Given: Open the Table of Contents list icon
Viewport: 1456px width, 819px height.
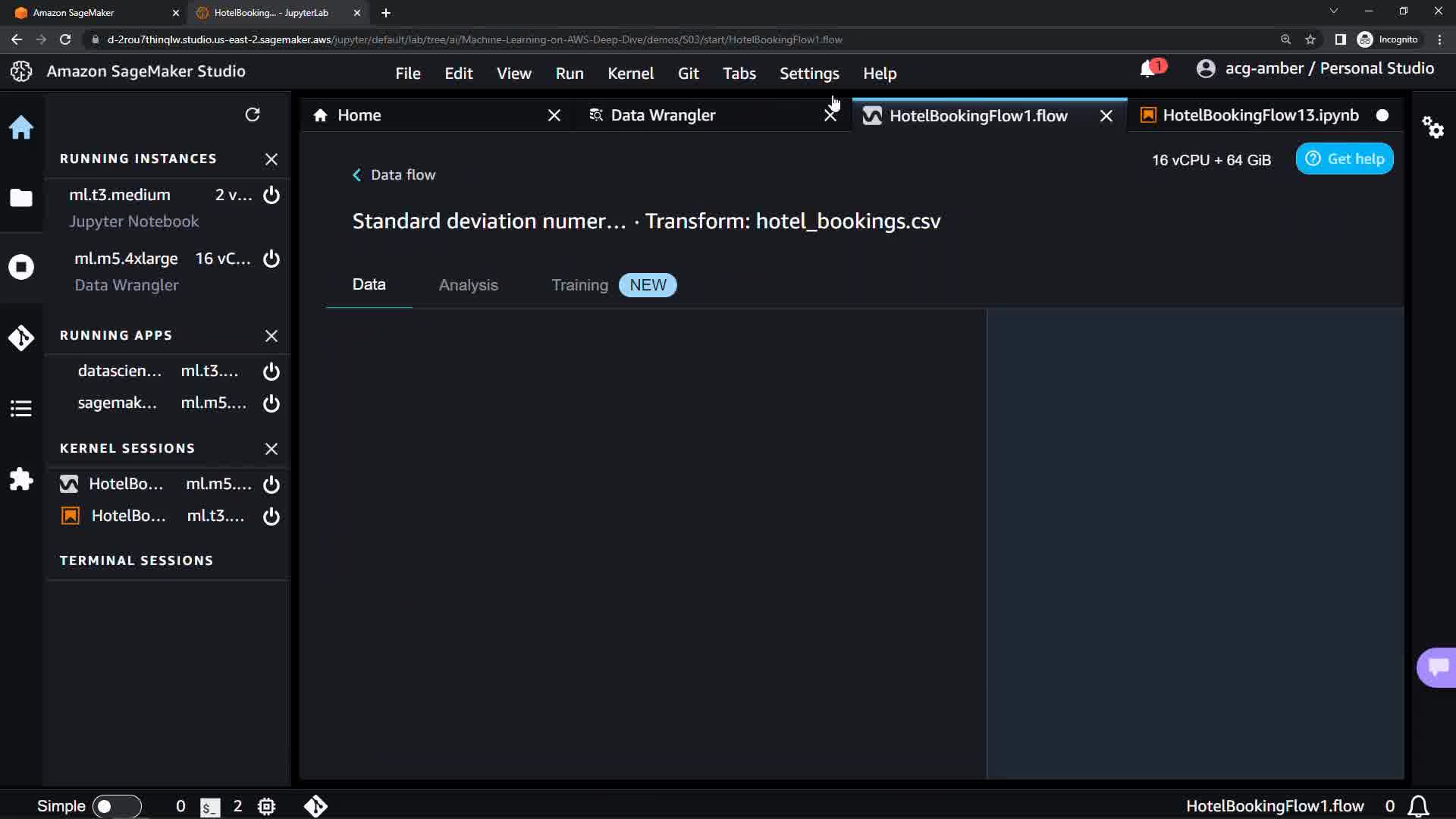Looking at the screenshot, I should (21, 409).
